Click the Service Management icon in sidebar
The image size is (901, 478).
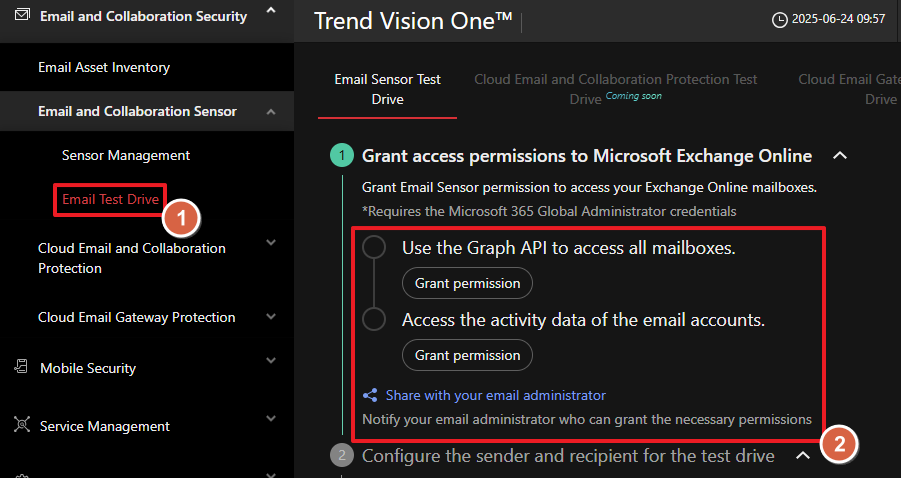(21, 425)
